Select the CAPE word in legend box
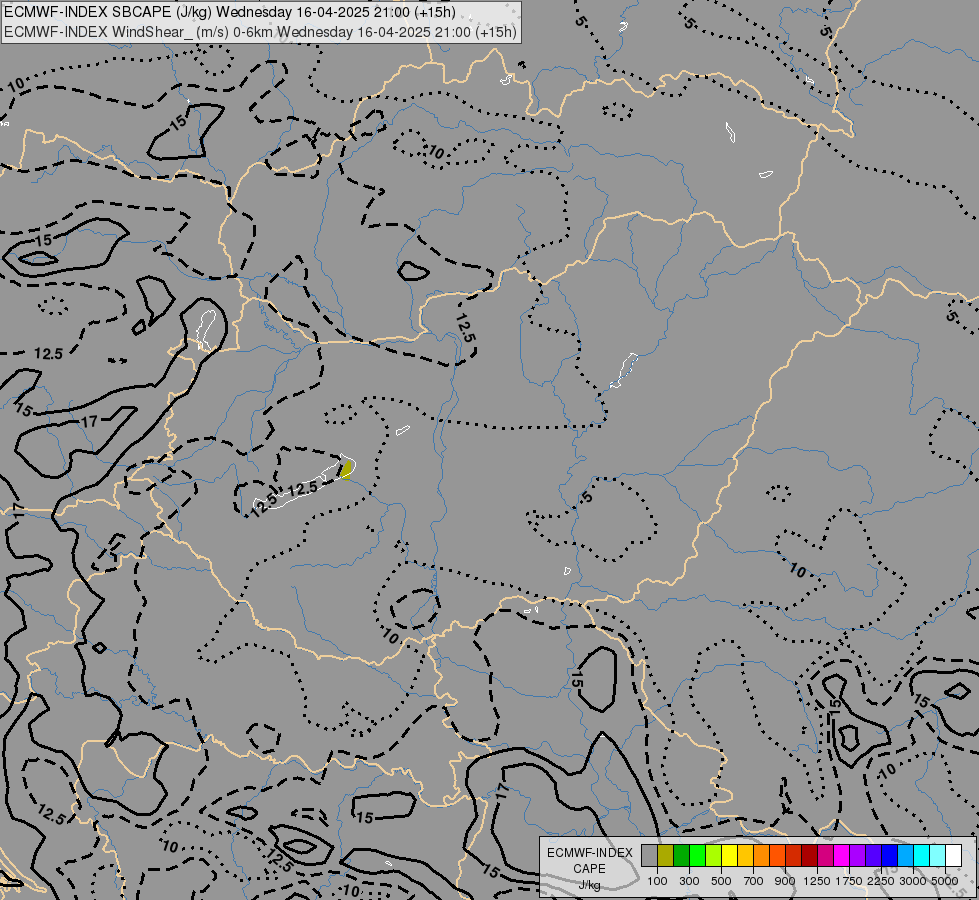The height and width of the screenshot is (900, 979). click(589, 869)
